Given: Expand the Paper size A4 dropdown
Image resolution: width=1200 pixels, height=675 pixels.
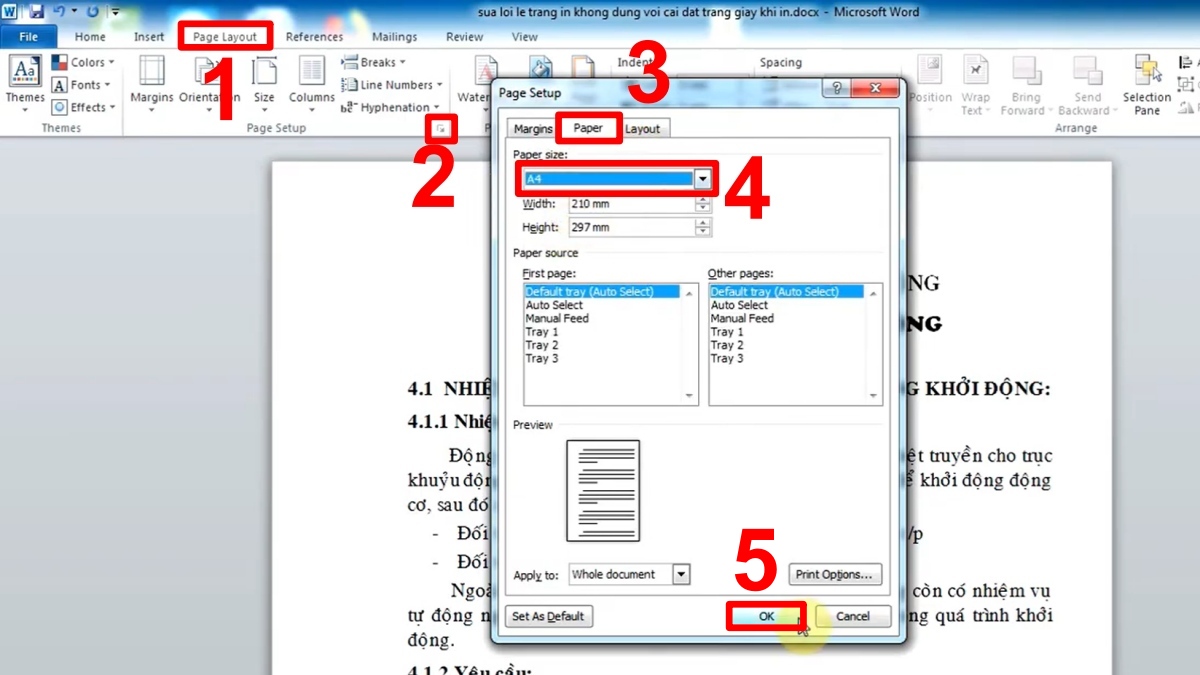Looking at the screenshot, I should tap(703, 179).
